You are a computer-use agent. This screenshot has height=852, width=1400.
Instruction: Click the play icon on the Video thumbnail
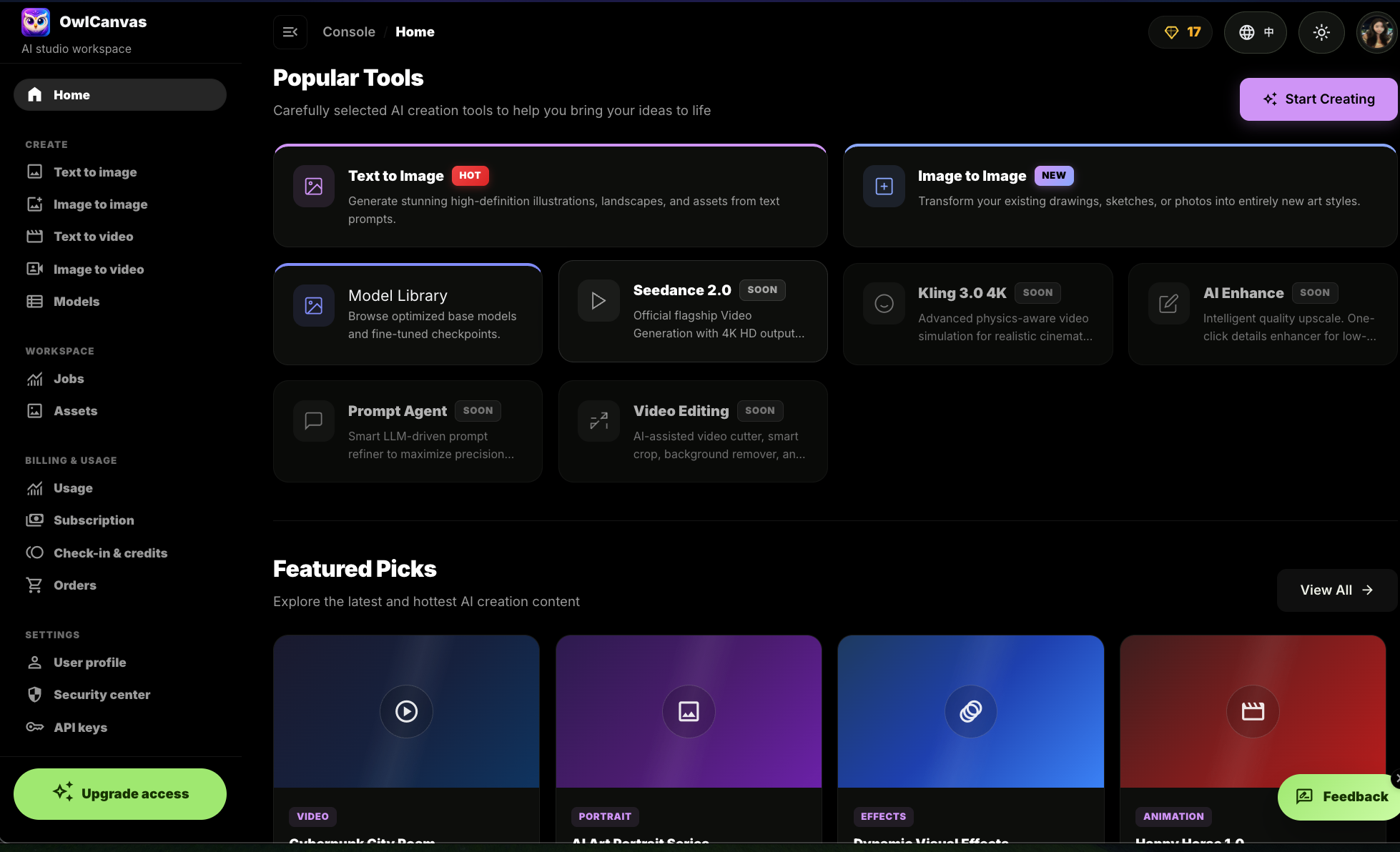point(406,711)
